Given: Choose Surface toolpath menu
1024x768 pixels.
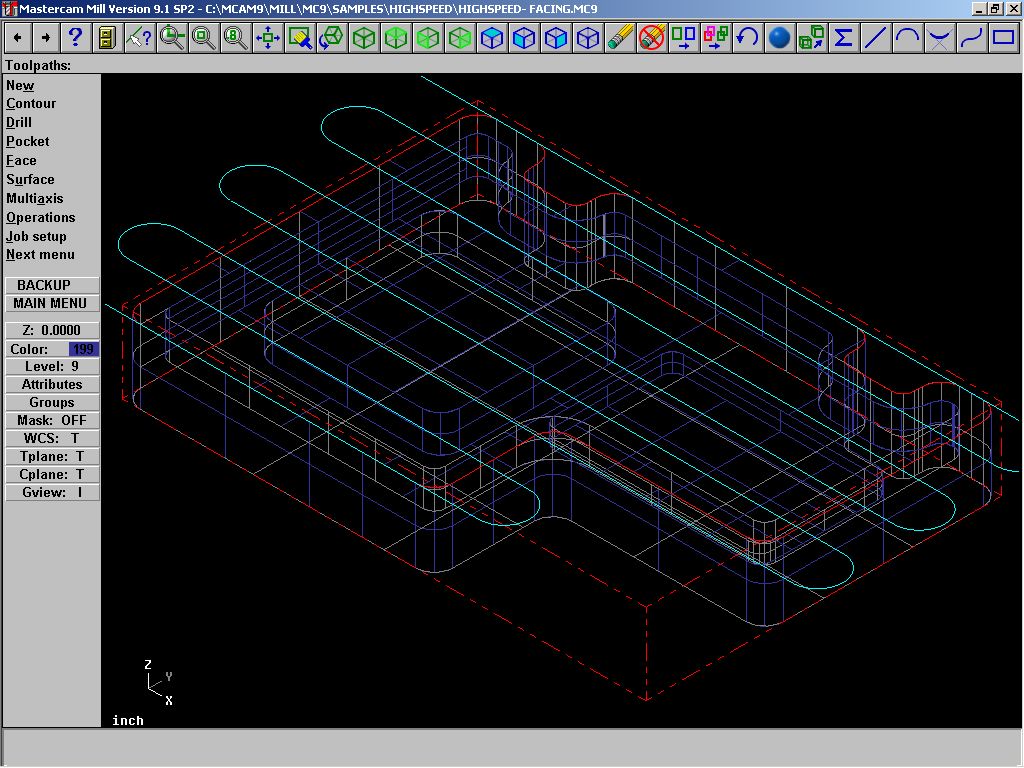Looking at the screenshot, I should [30, 180].
